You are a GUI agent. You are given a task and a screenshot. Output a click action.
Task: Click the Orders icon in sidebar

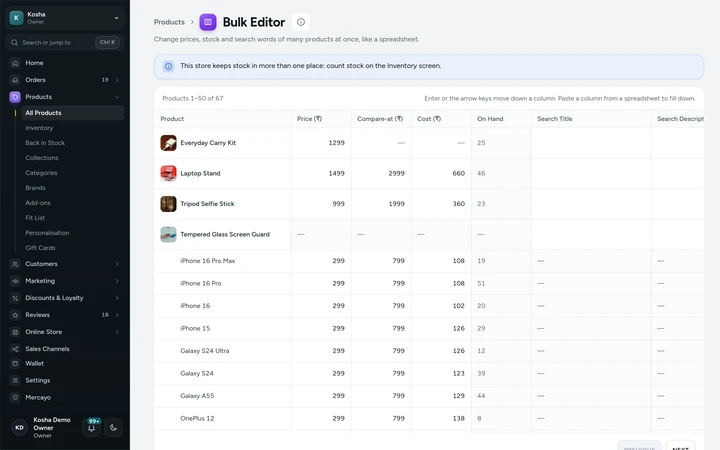point(15,80)
